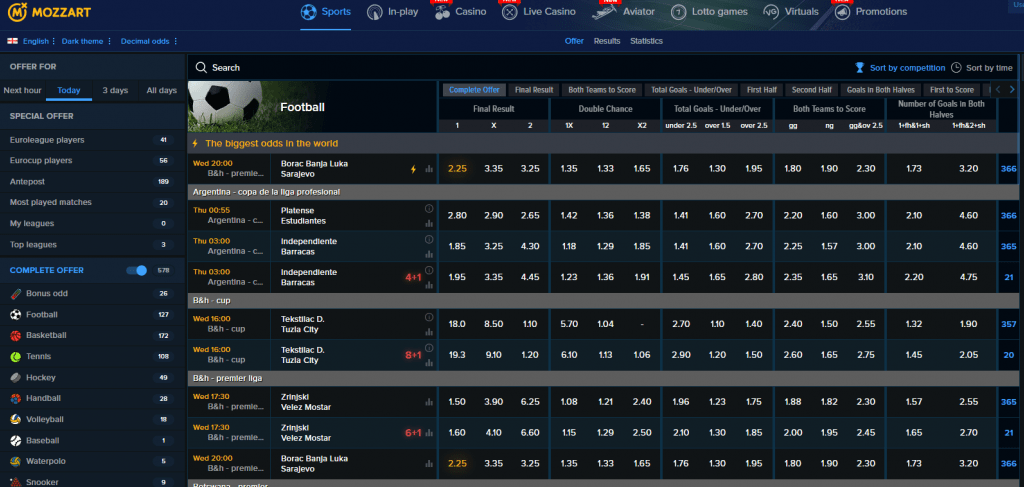Click the trophy icon for competition sorting
This screenshot has height=487, width=1024.
coord(860,67)
